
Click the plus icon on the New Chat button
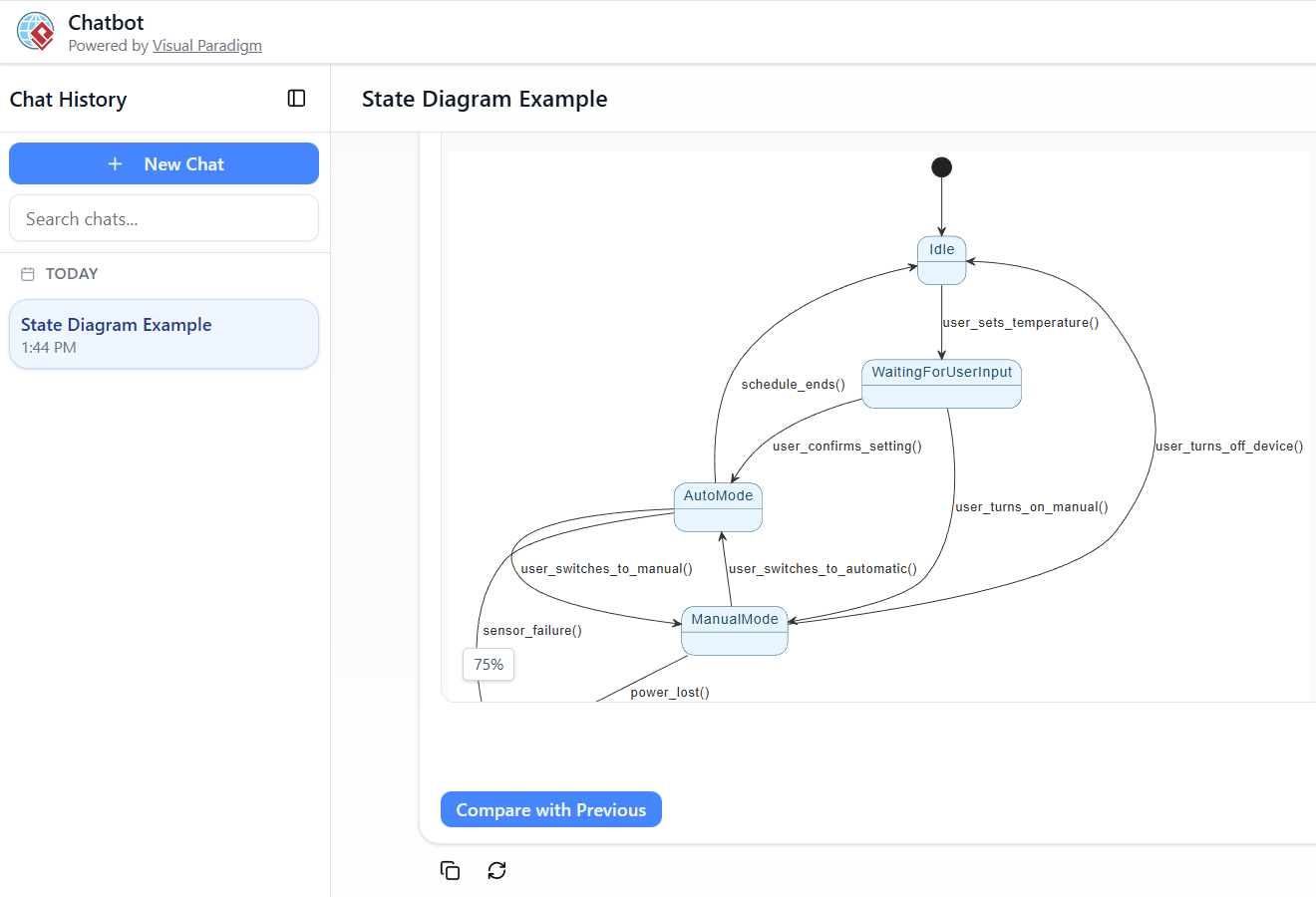(x=115, y=163)
